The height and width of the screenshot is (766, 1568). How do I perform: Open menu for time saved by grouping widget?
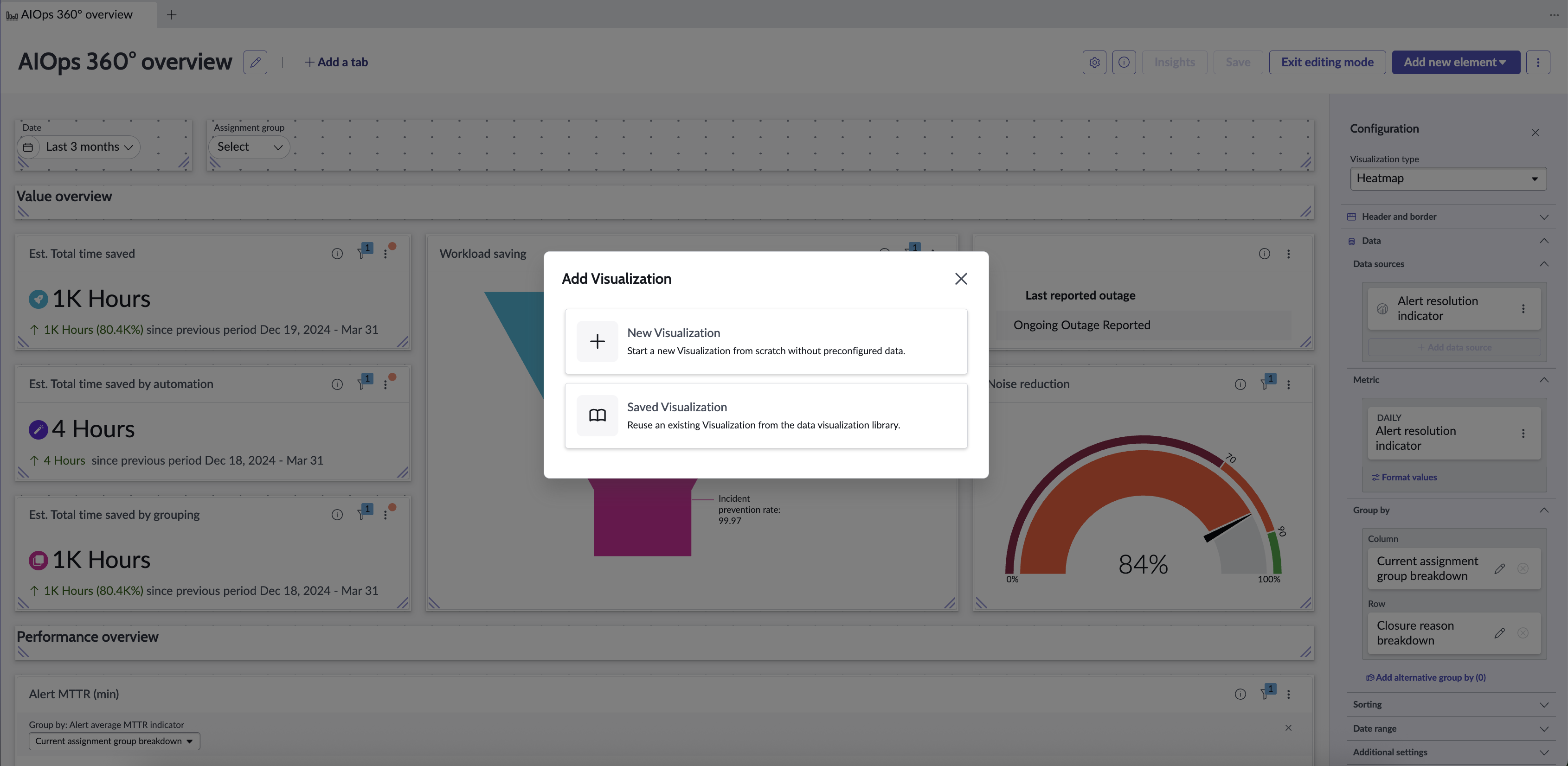pos(386,515)
